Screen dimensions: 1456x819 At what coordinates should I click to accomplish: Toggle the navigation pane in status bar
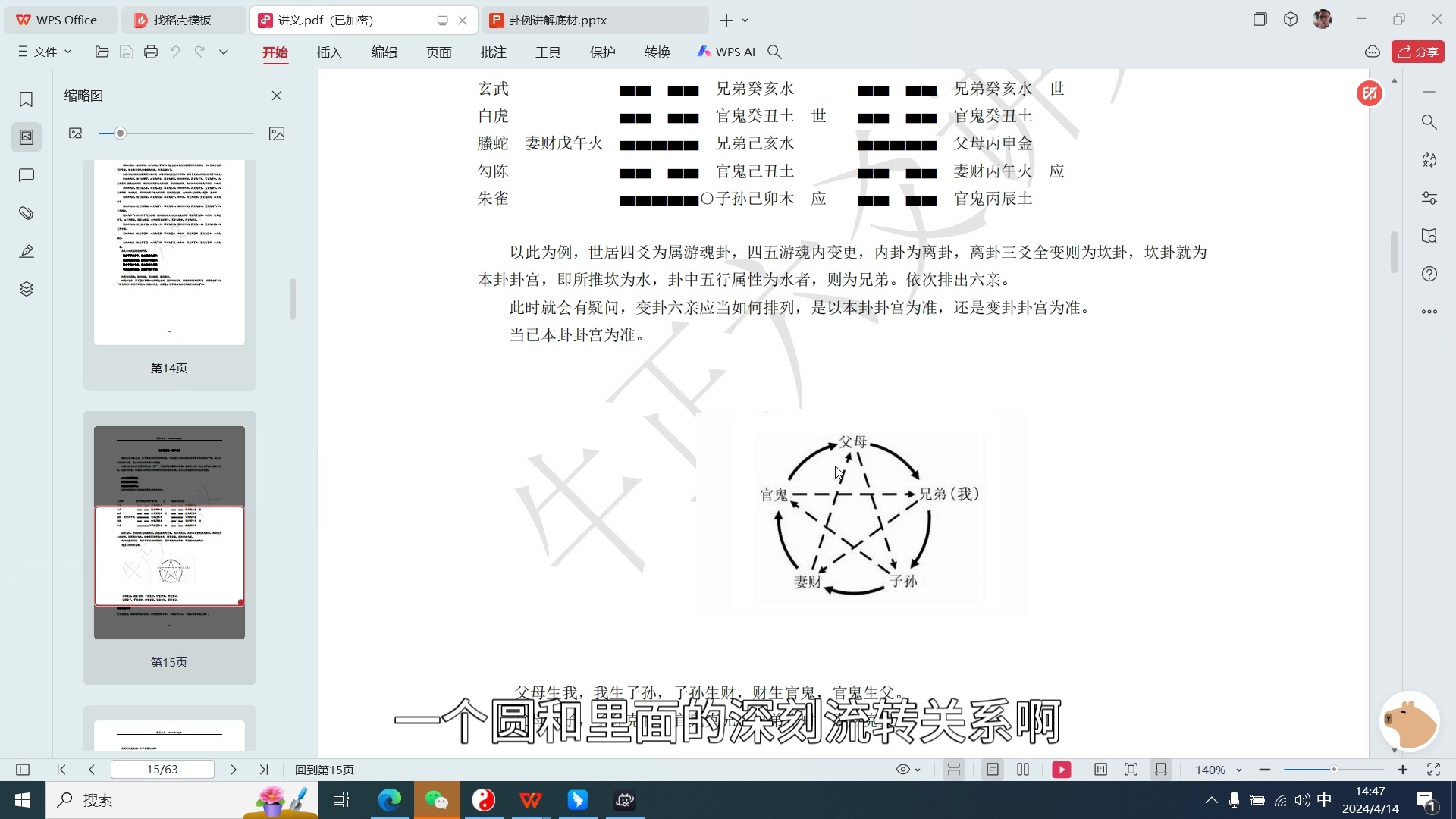click(23, 770)
